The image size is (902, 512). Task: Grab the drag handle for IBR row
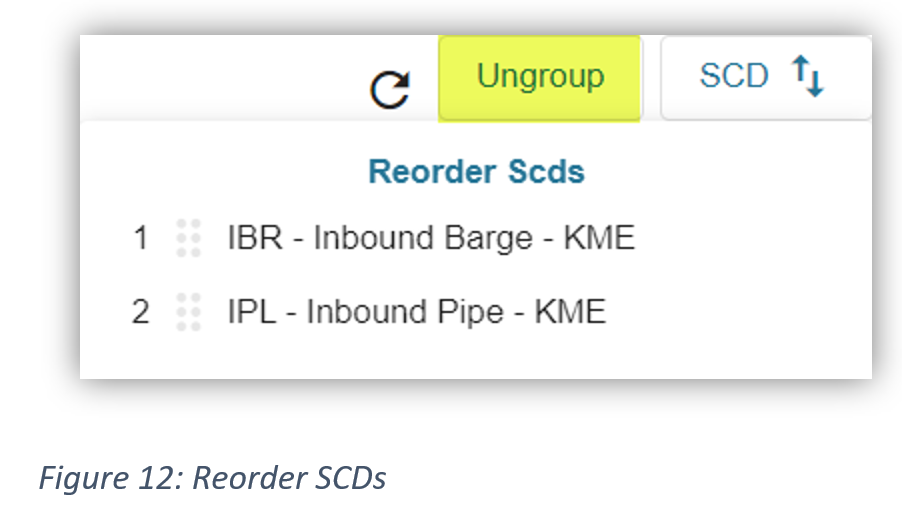(188, 238)
